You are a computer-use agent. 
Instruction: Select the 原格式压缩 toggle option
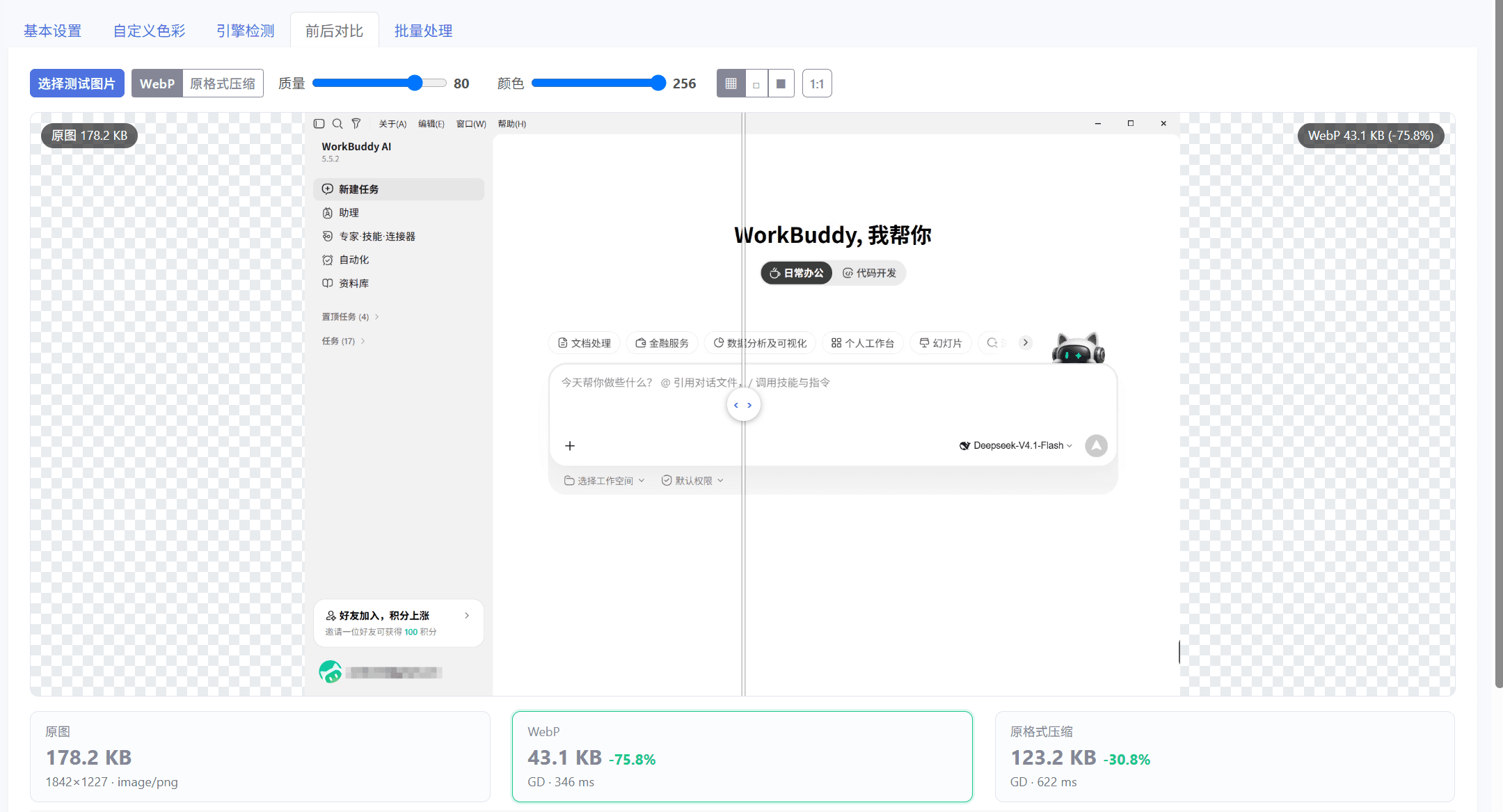223,83
